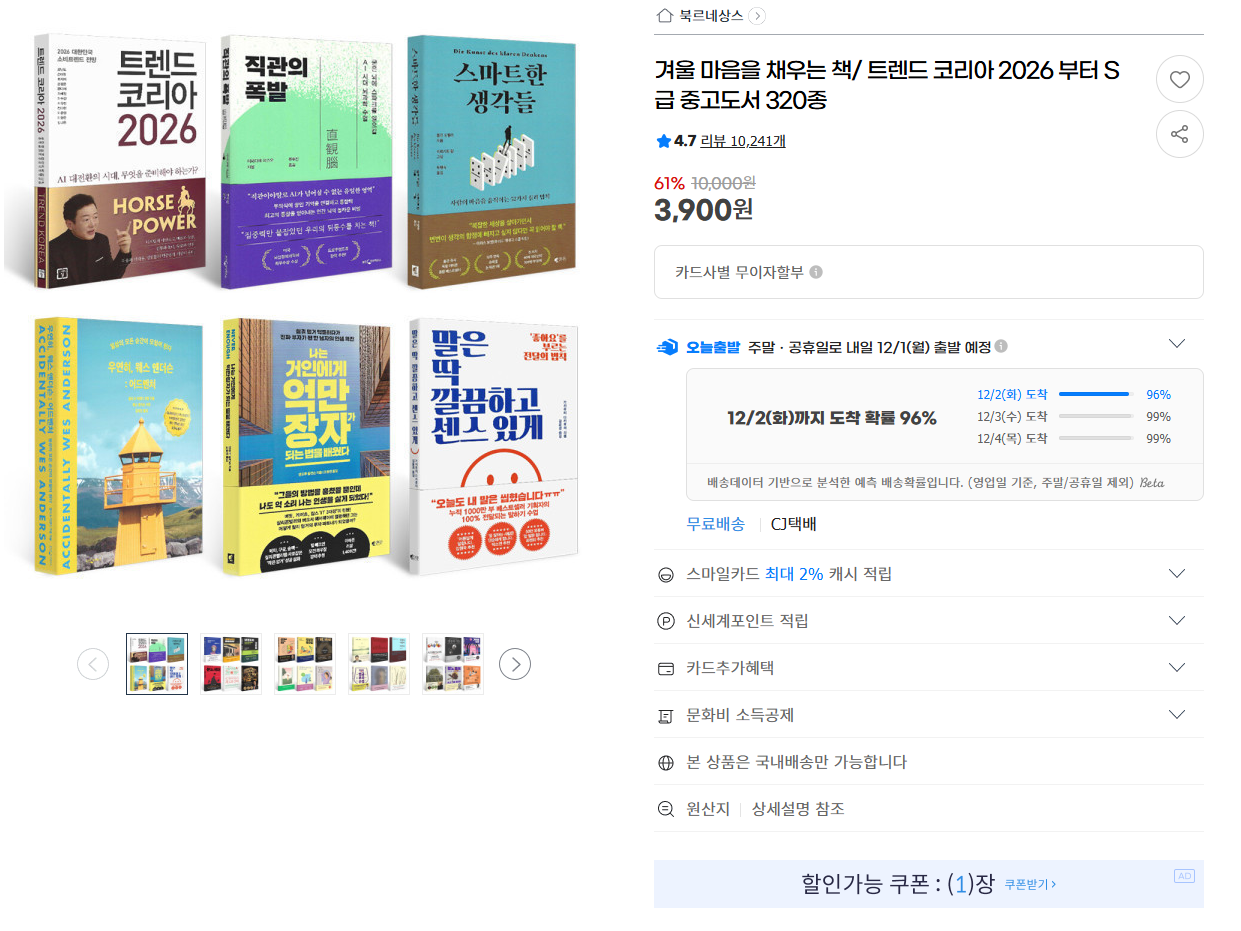Open the 북르네상스 store home icon
1241x931 pixels.
[664, 15]
